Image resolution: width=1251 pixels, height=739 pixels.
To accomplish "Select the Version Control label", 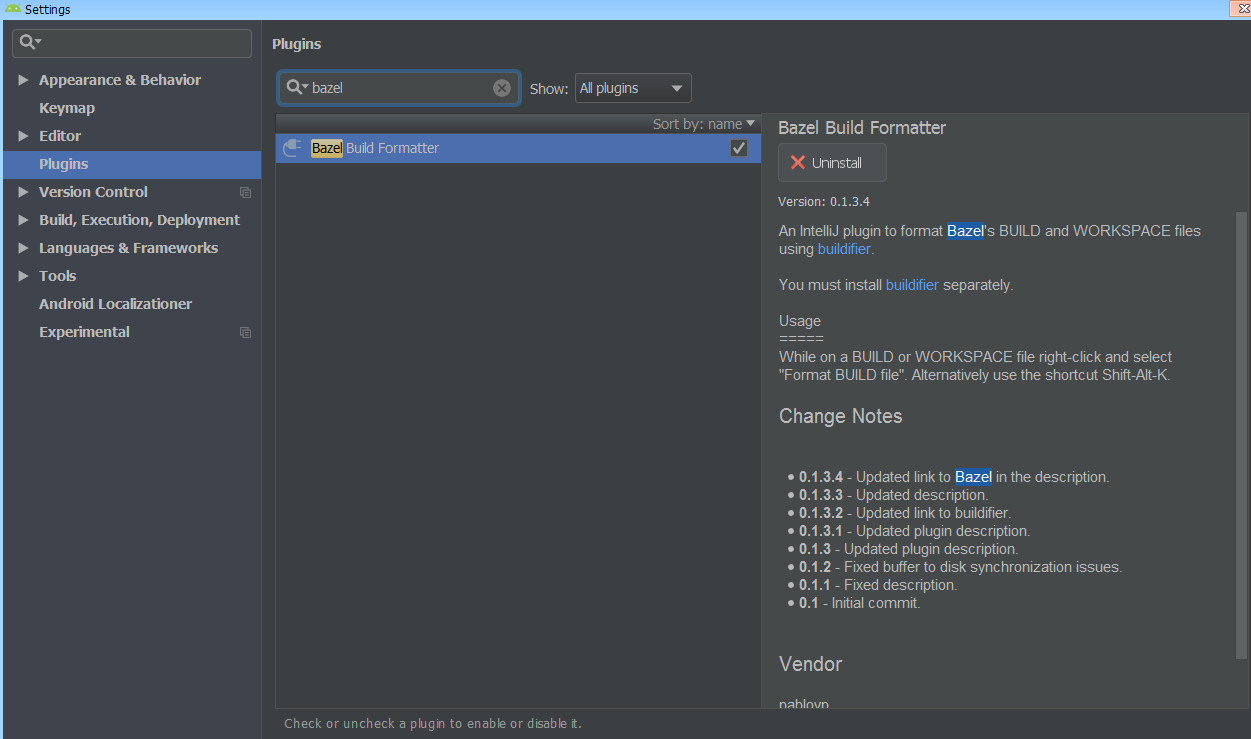I will click(x=93, y=192).
